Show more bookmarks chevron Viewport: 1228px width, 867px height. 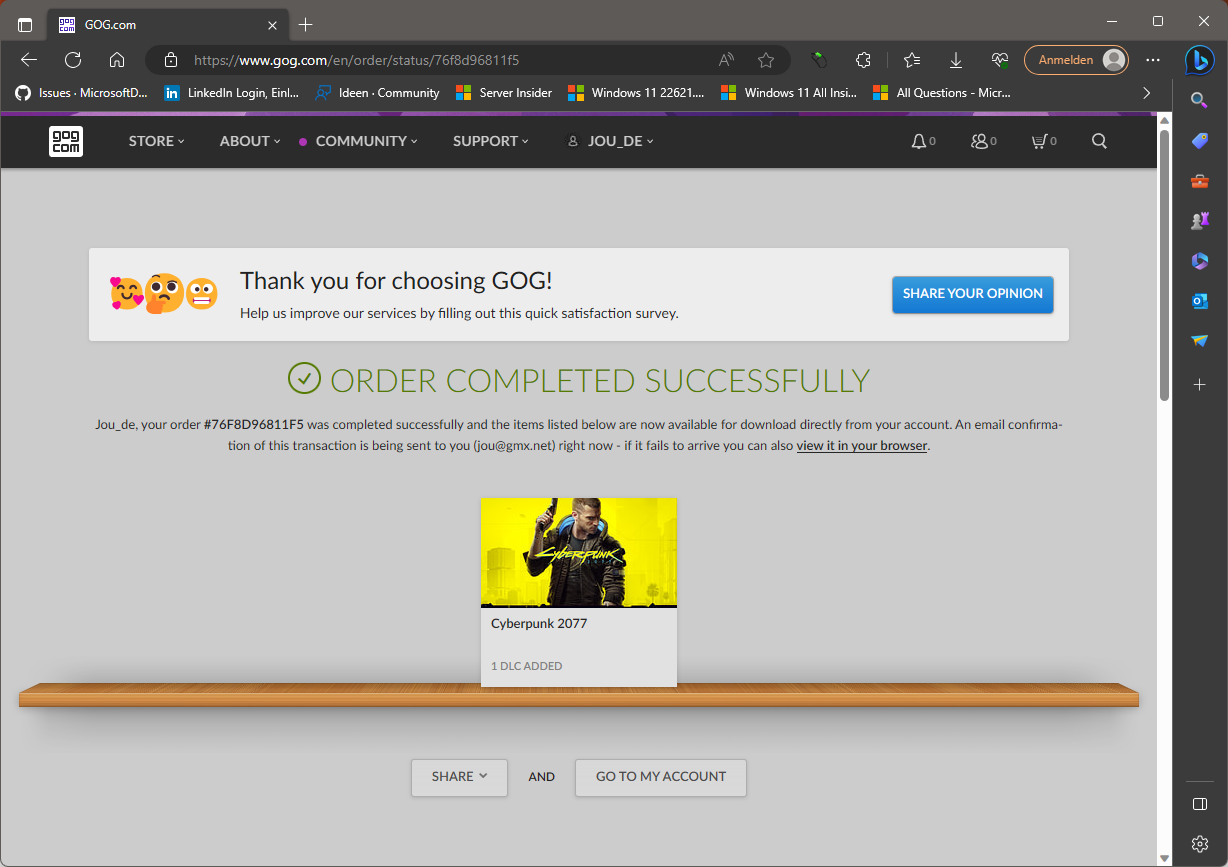[1146, 92]
